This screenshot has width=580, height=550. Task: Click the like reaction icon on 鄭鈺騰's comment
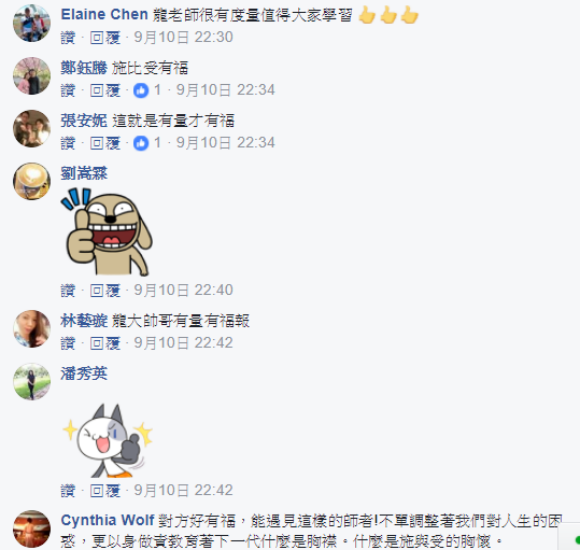point(141,90)
